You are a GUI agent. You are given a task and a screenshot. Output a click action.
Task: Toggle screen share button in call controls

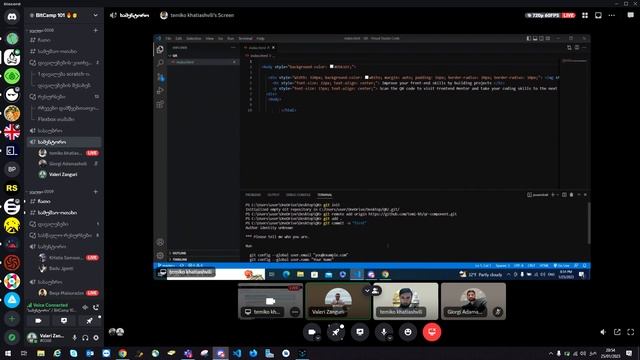(360, 332)
